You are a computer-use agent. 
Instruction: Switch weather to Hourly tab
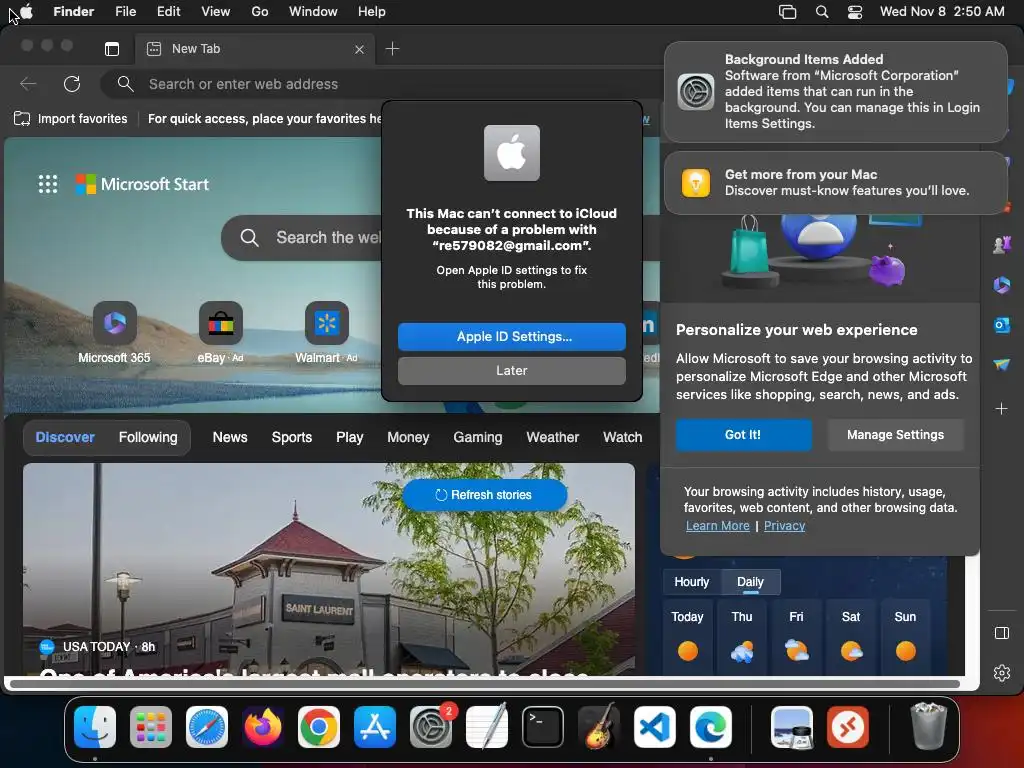(692, 582)
